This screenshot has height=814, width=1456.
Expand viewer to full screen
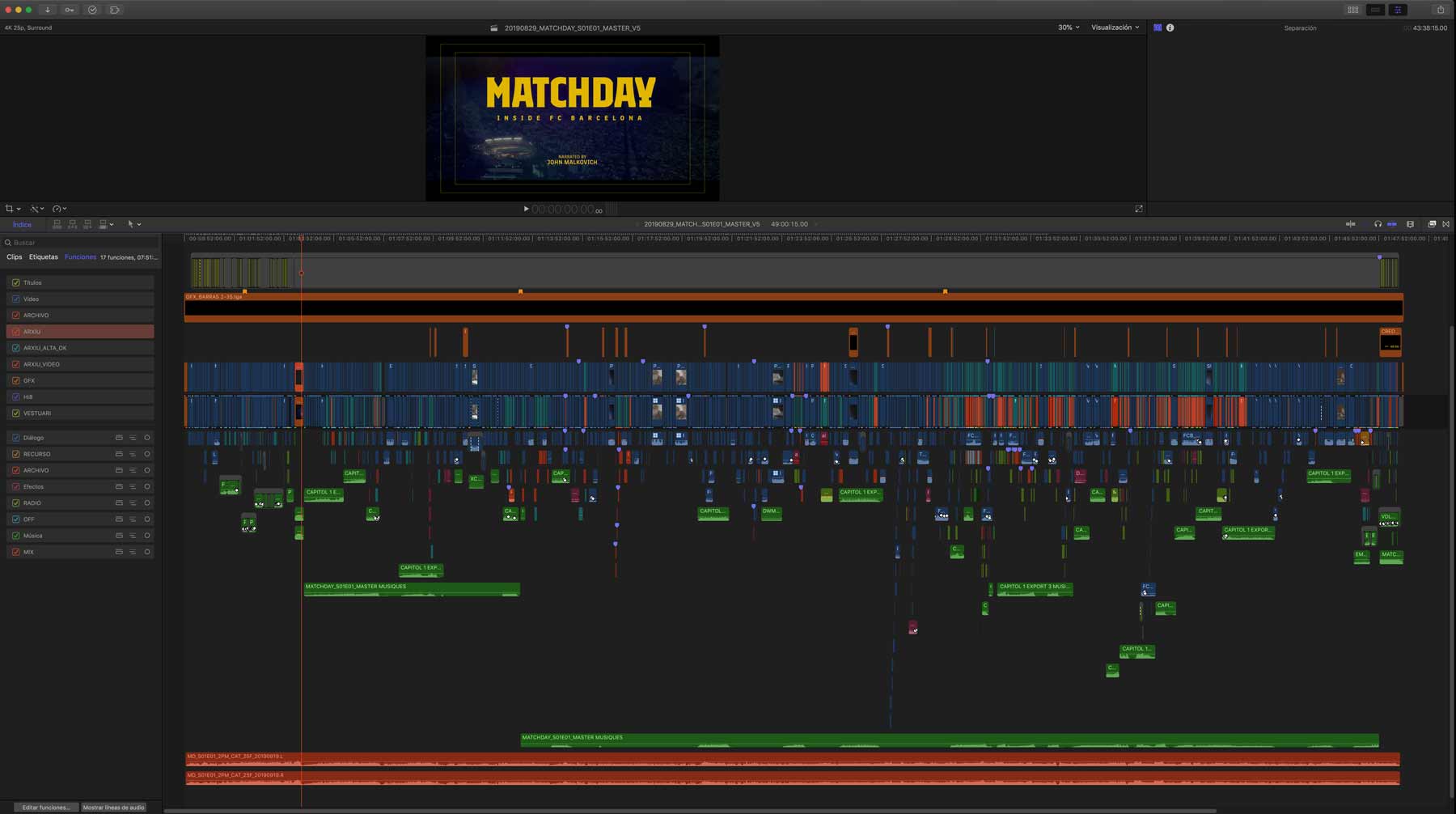click(x=1139, y=209)
